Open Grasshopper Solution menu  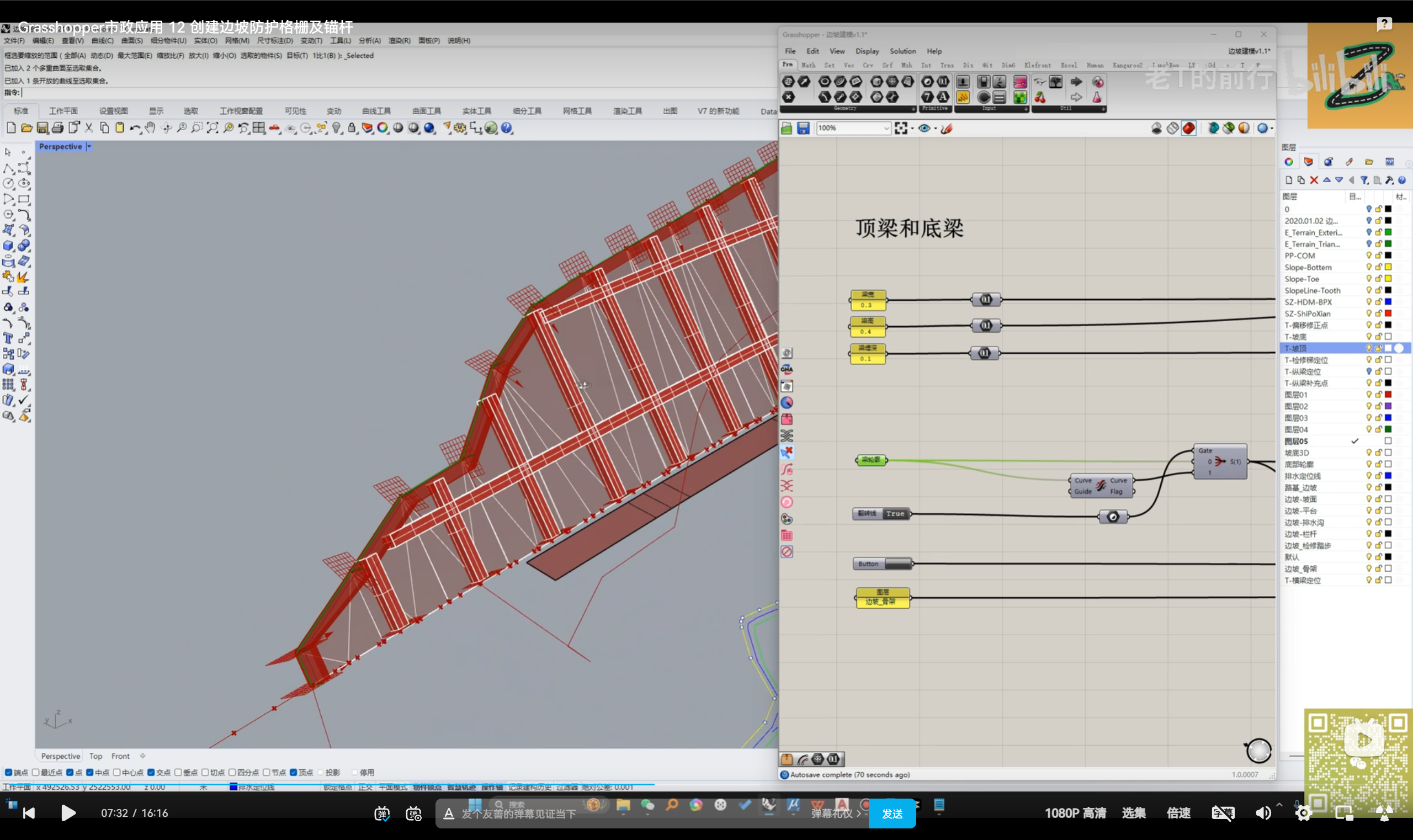tap(902, 51)
